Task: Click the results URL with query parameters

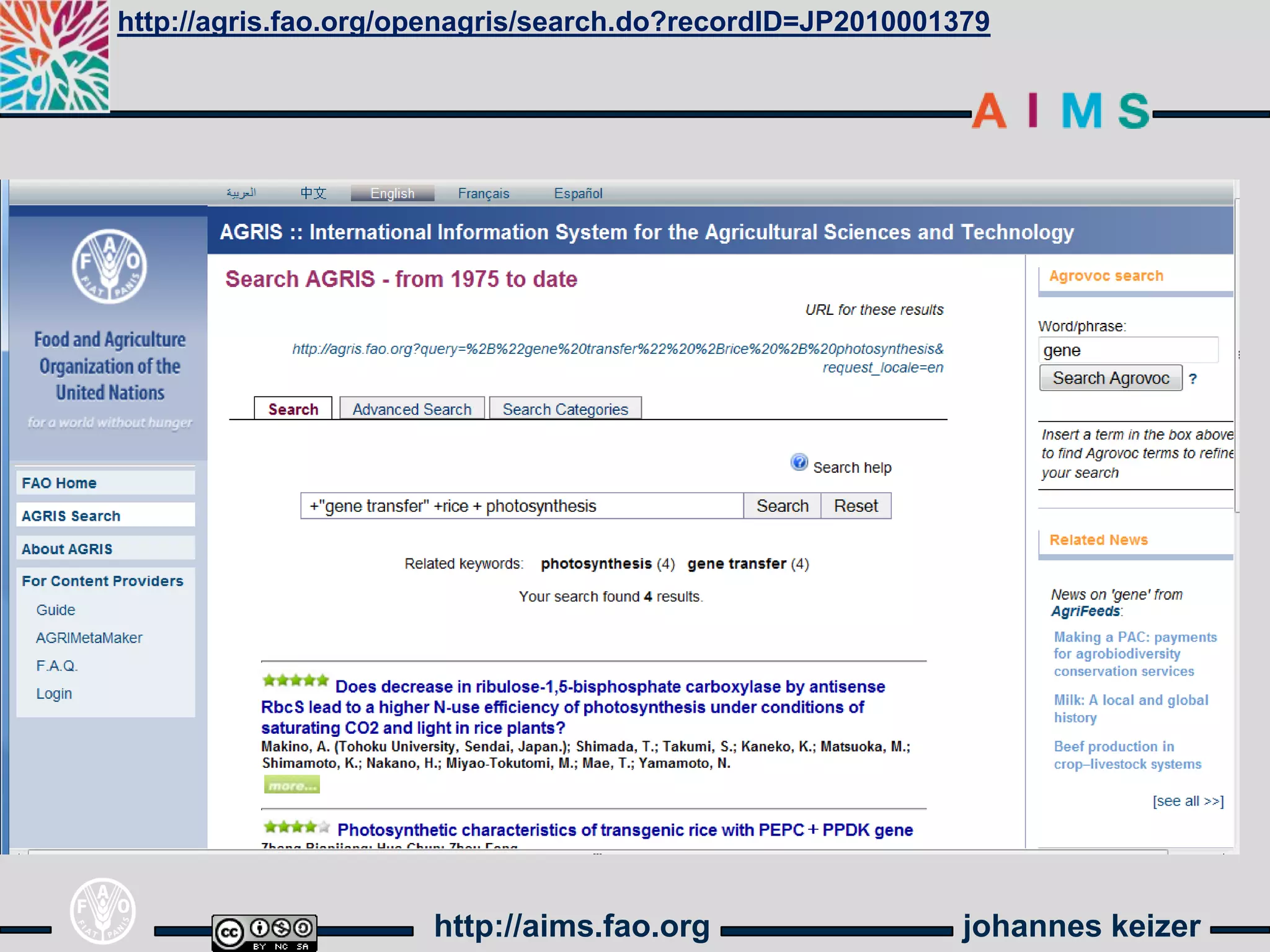Action: click(618, 358)
